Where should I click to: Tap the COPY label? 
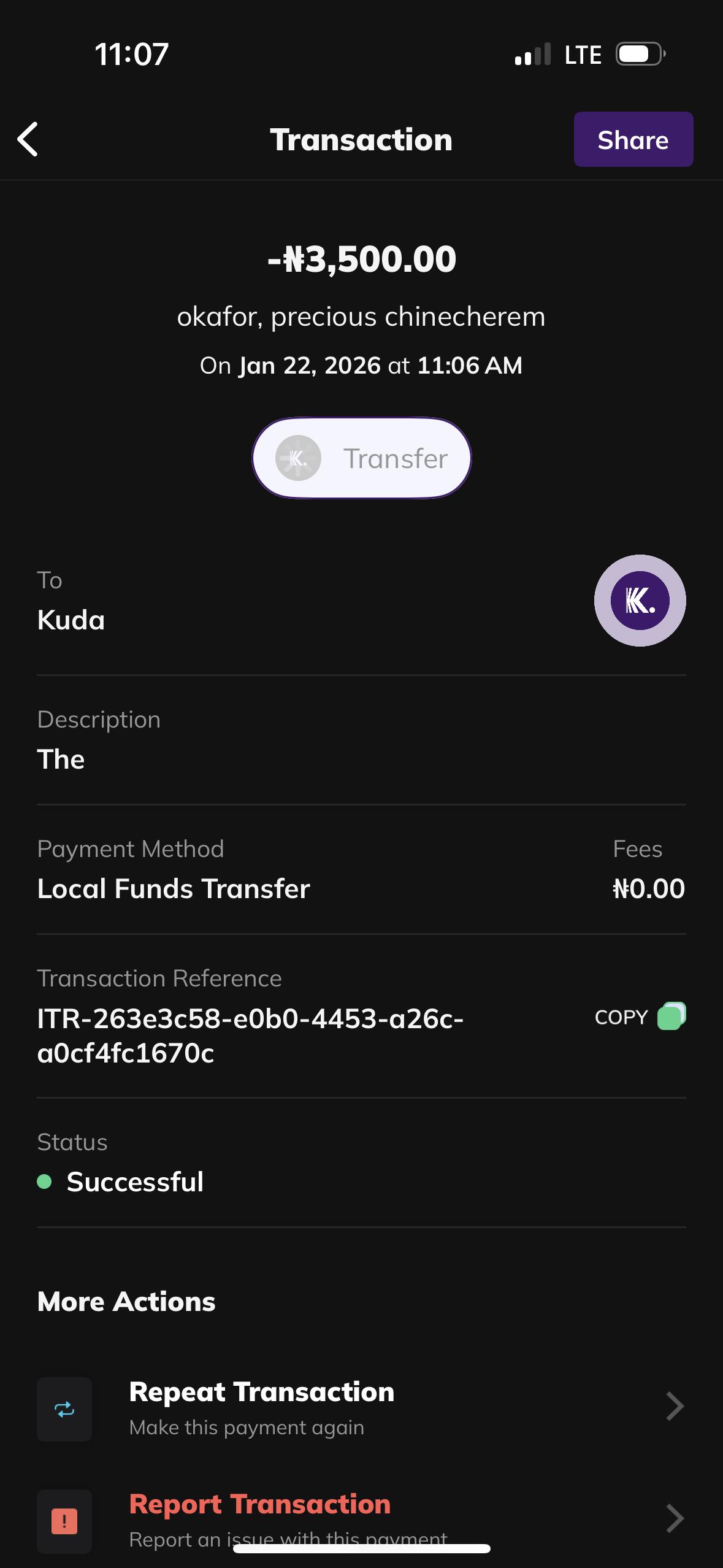click(621, 1017)
